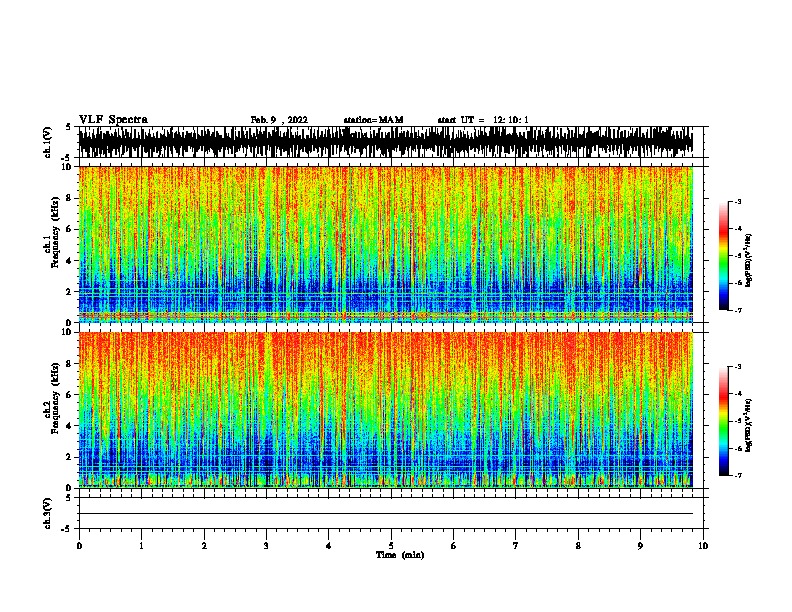Click the "8" kHz tick of ch.1 spectrogram
This screenshot has width=792, height=612.
(70, 198)
